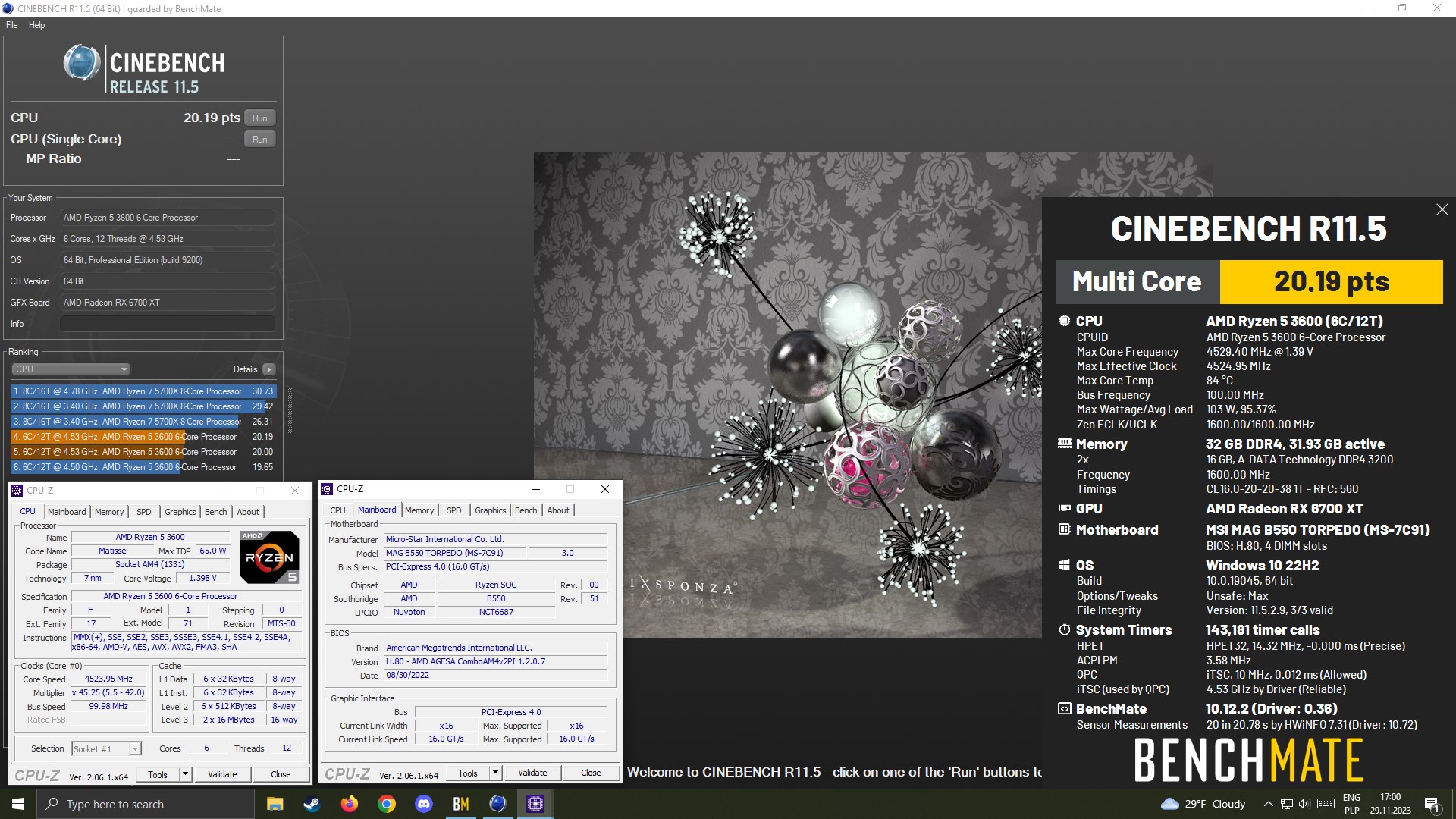The width and height of the screenshot is (1456, 819).
Task: Open the notification center icon
Action: point(1432,804)
